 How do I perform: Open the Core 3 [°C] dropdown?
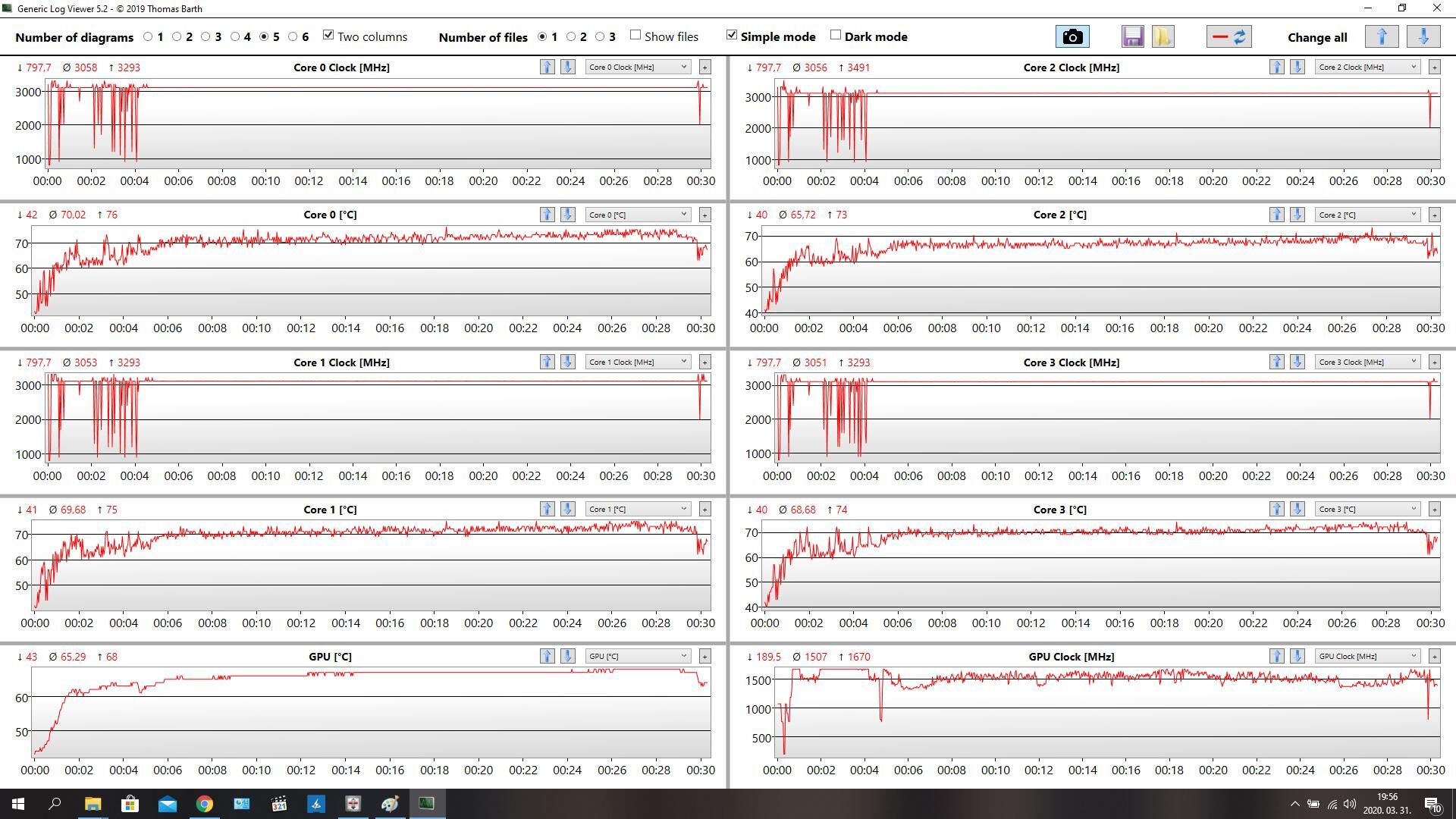1367,509
